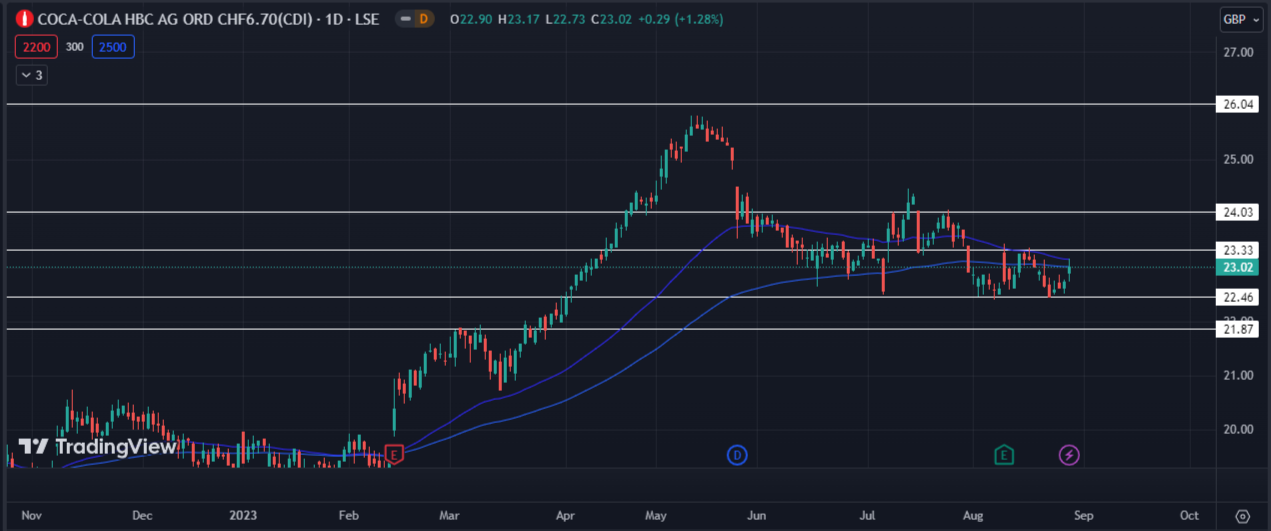Select the 300 spread value
The height and width of the screenshot is (531, 1271).
(x=75, y=46)
